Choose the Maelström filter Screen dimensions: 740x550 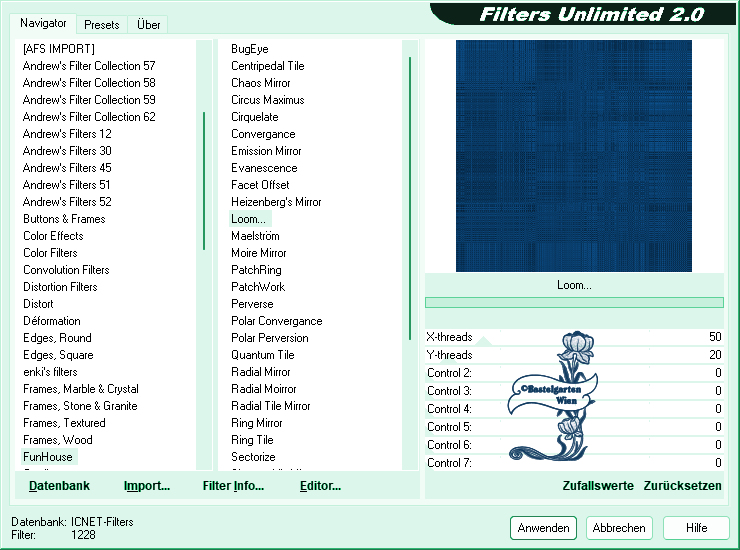[255, 236]
